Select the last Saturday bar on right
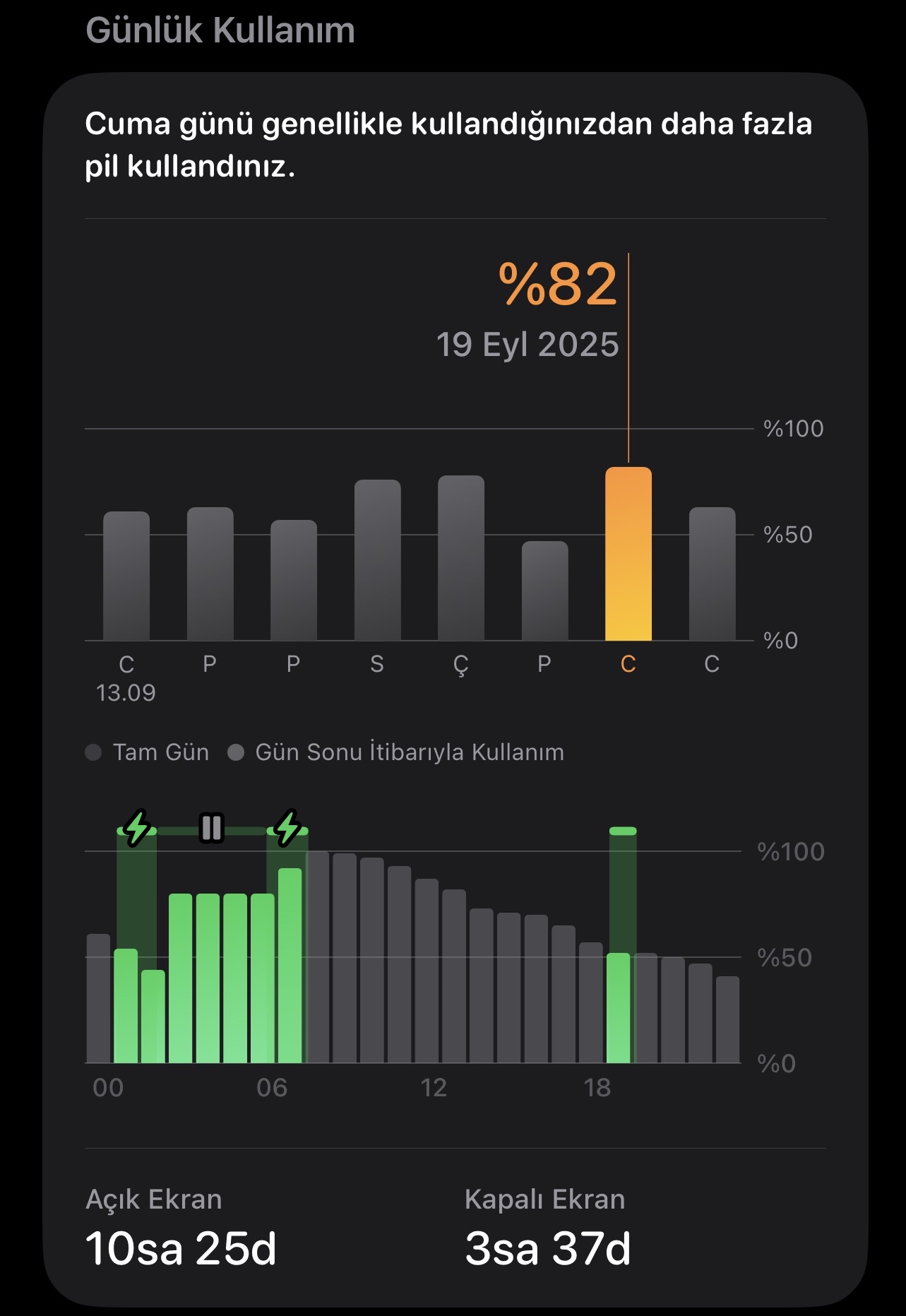Screen dimensions: 906x1316 [712, 574]
